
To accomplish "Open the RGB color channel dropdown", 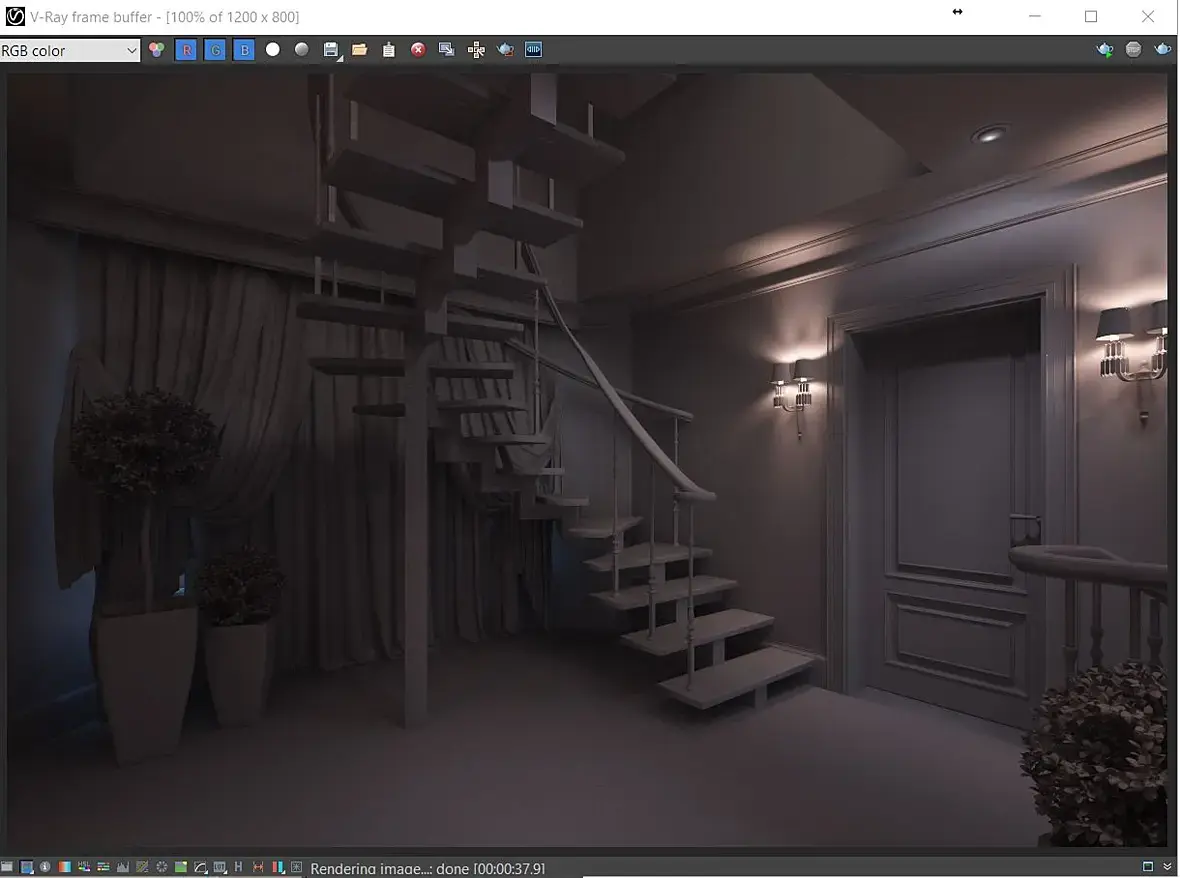I will point(70,50).
